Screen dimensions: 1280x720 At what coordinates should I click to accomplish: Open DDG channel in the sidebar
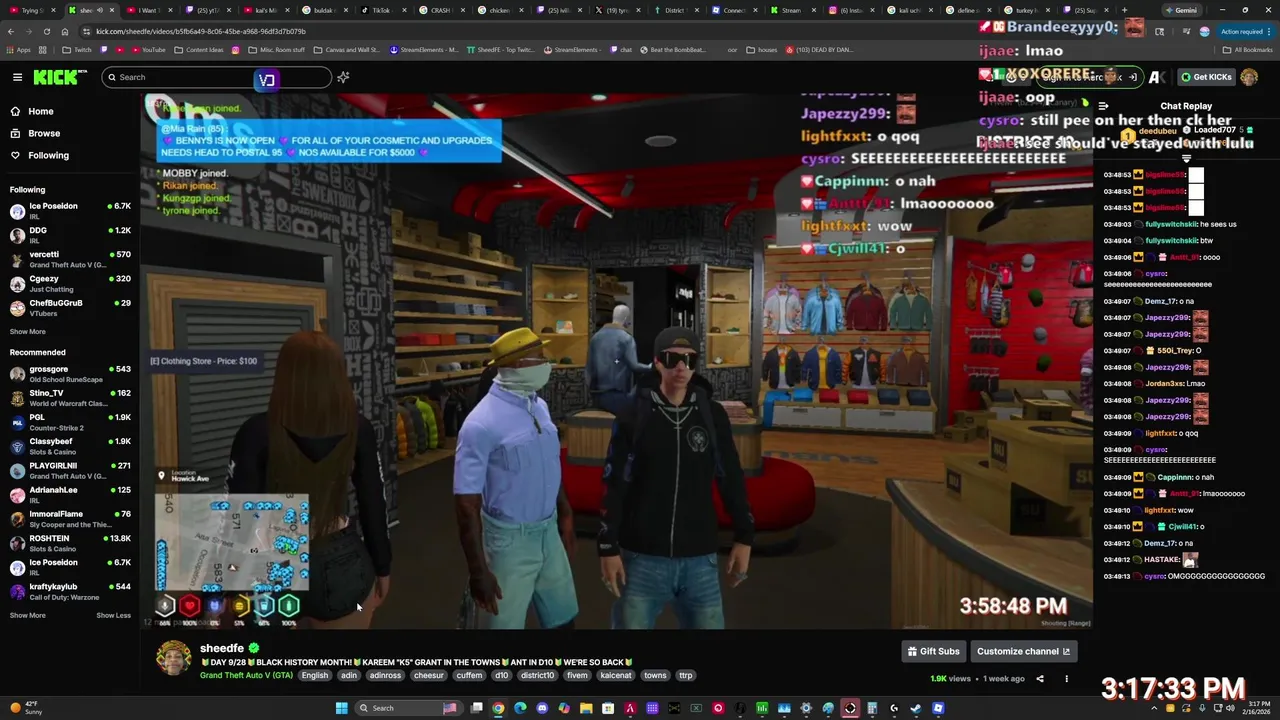(x=70, y=235)
